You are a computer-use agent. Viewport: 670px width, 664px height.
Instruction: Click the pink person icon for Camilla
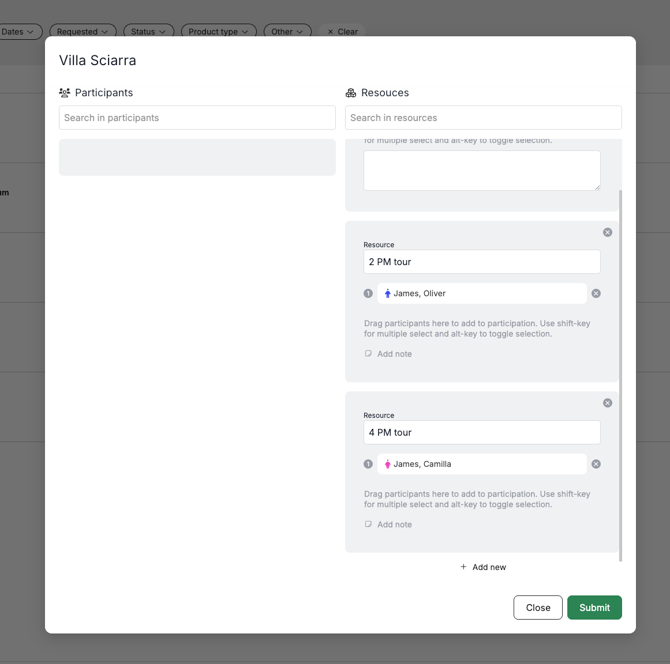388,464
